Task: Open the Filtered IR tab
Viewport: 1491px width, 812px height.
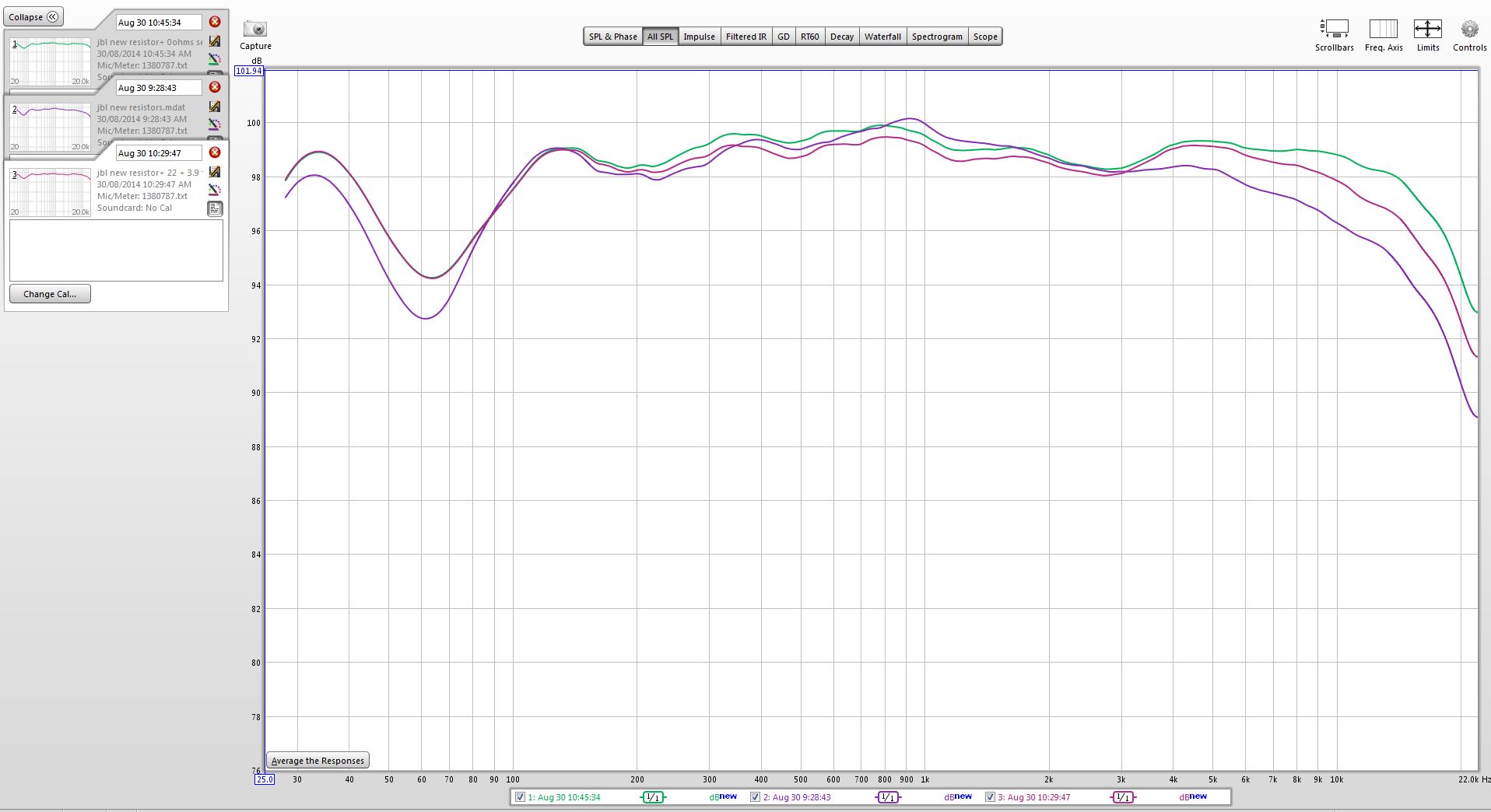Action: coord(745,37)
